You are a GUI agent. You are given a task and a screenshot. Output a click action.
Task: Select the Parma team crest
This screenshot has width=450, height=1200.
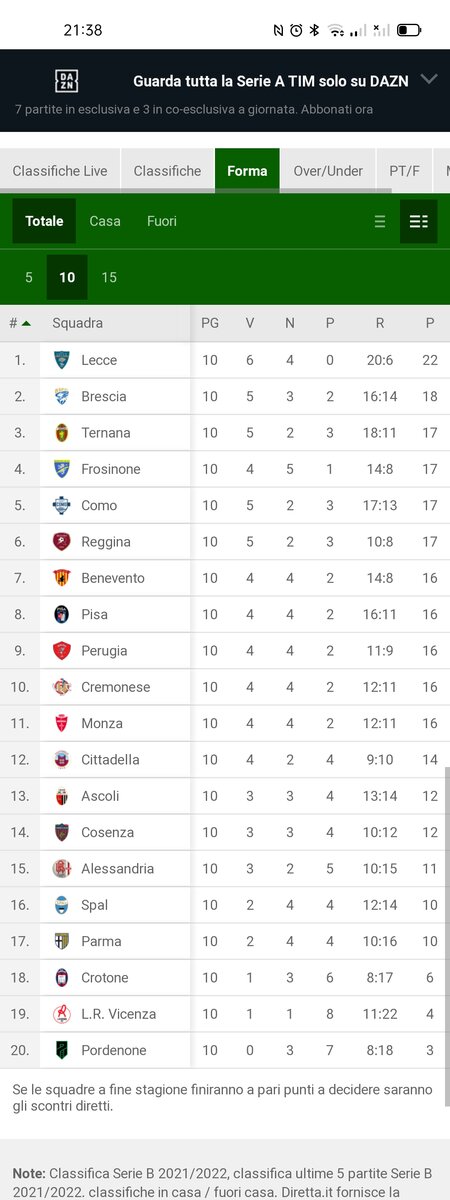[x=62, y=941]
